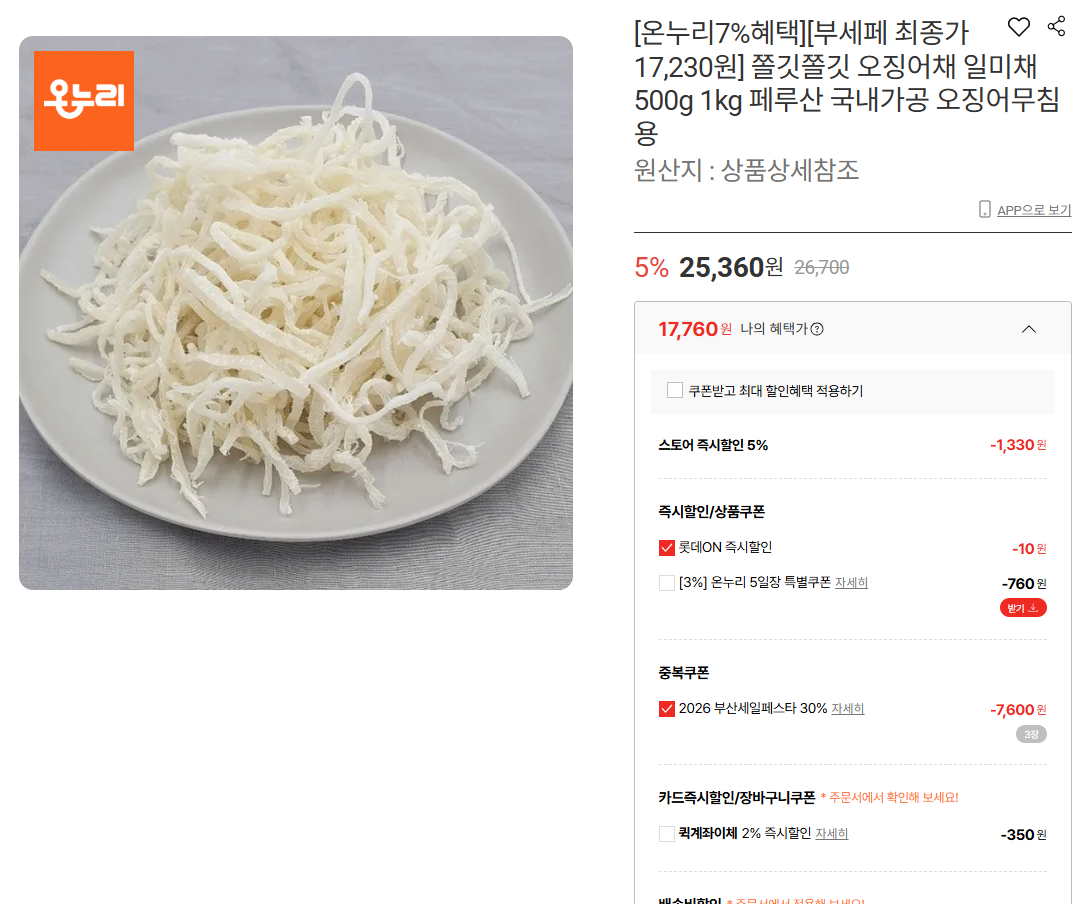Open 자세히 link for 부산세일페스타 coupon
The image size is (1084, 904).
(x=848, y=708)
